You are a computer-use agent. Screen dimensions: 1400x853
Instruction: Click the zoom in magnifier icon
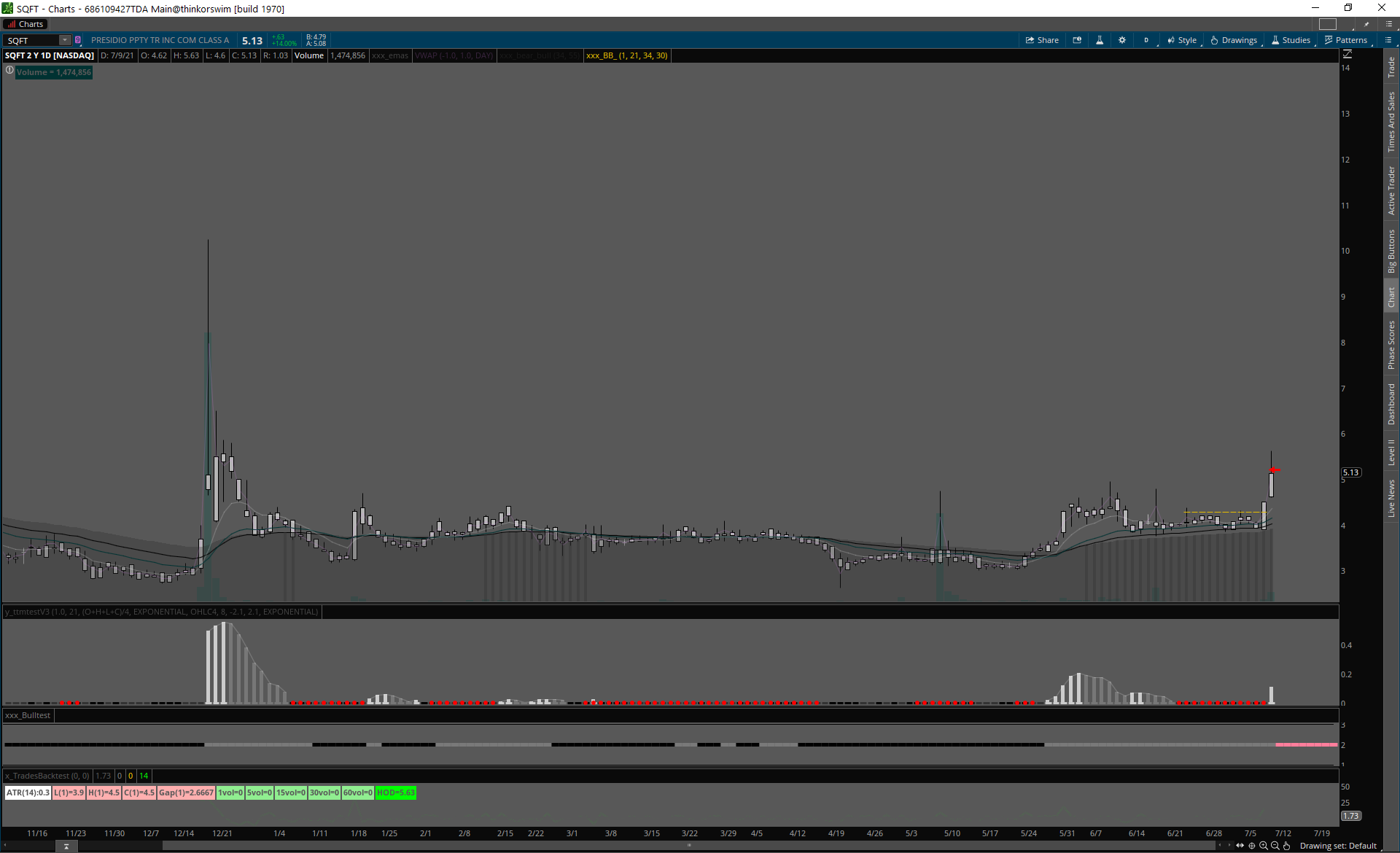coord(1264,846)
